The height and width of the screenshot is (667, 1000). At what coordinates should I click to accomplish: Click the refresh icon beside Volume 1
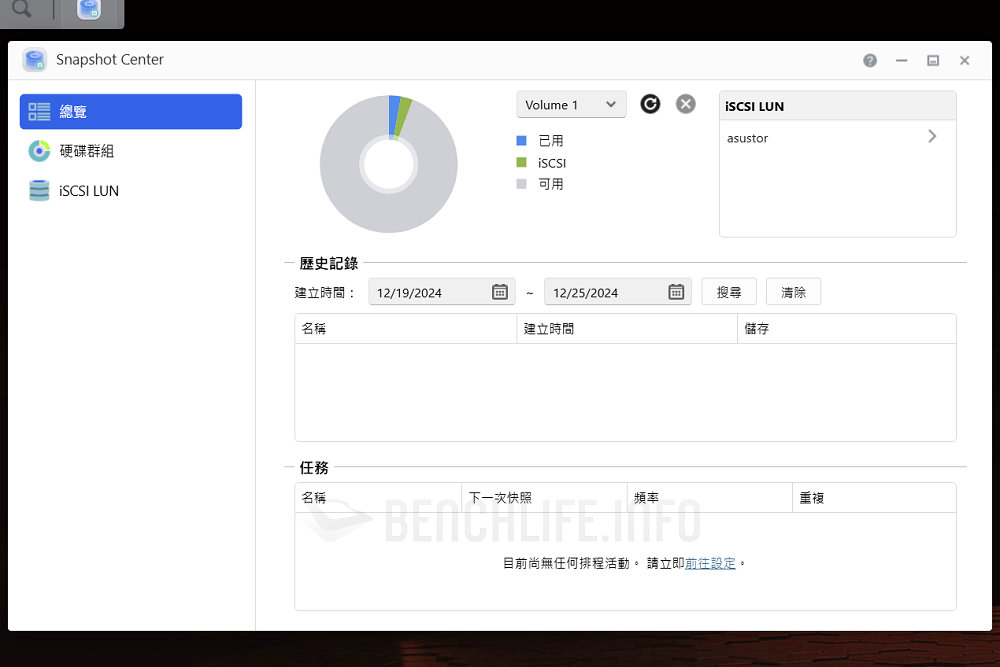(650, 104)
